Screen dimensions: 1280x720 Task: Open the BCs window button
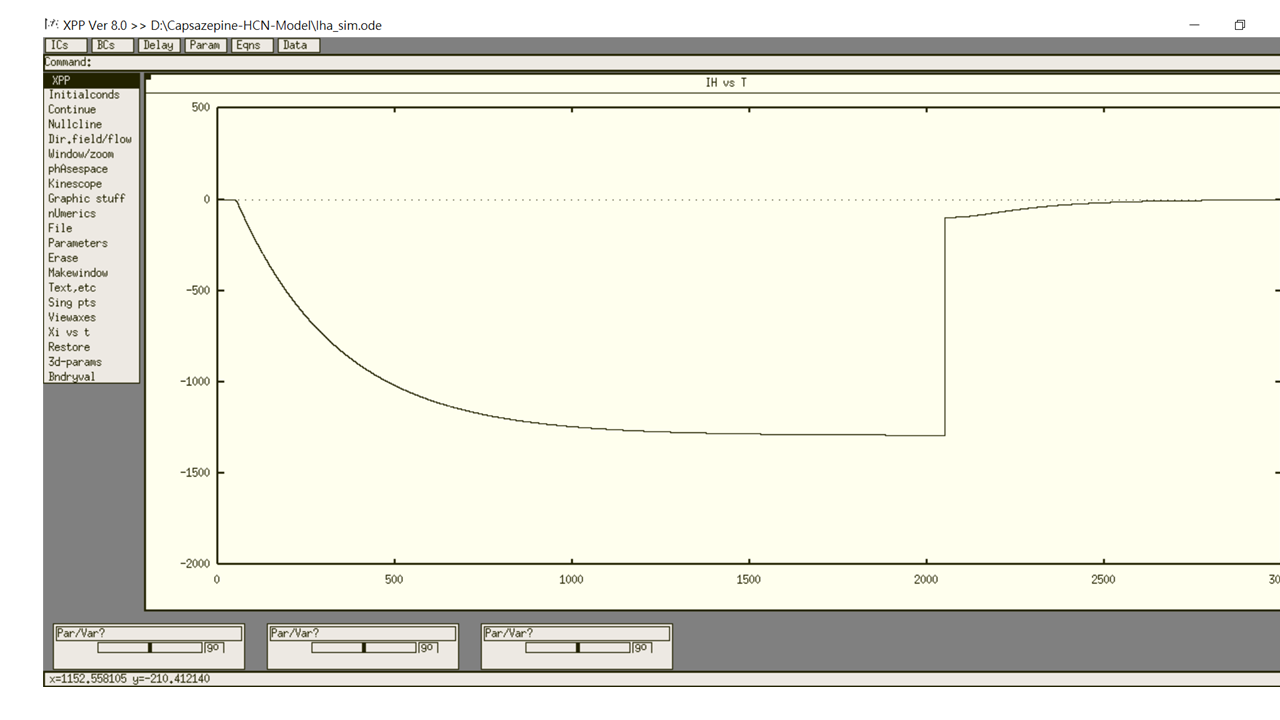(112, 45)
